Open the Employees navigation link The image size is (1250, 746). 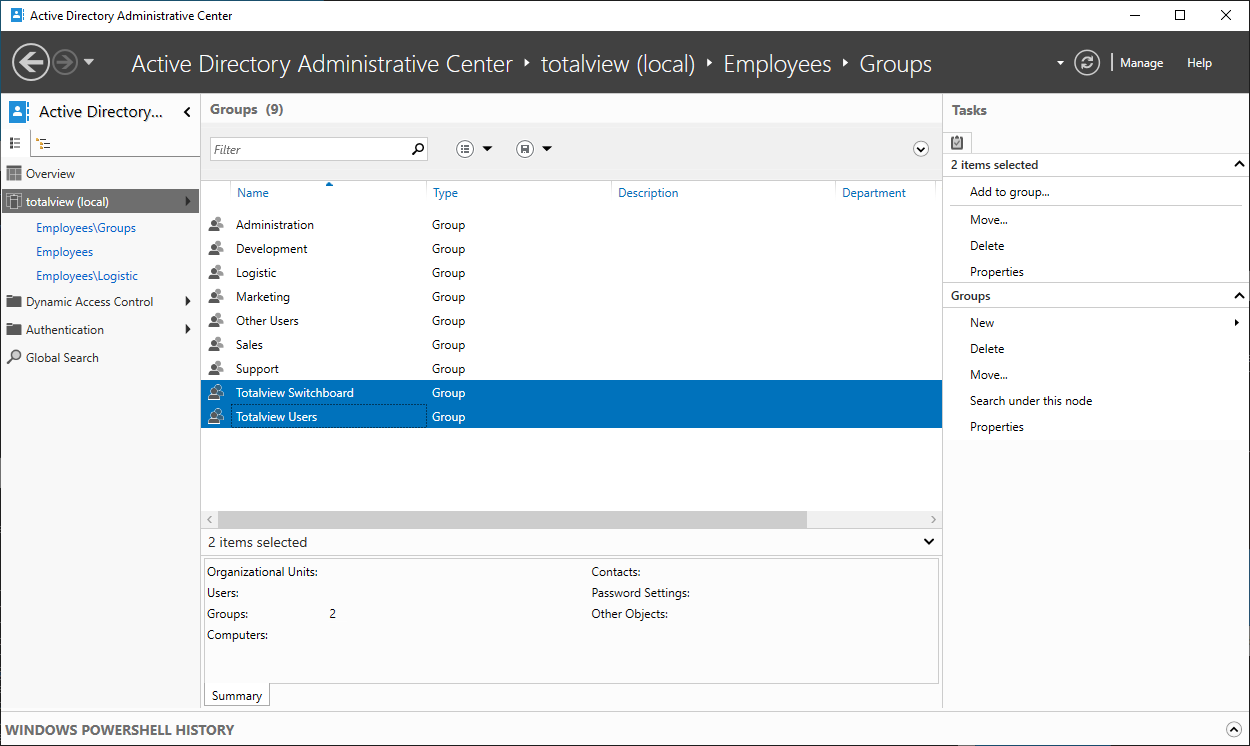tap(64, 252)
